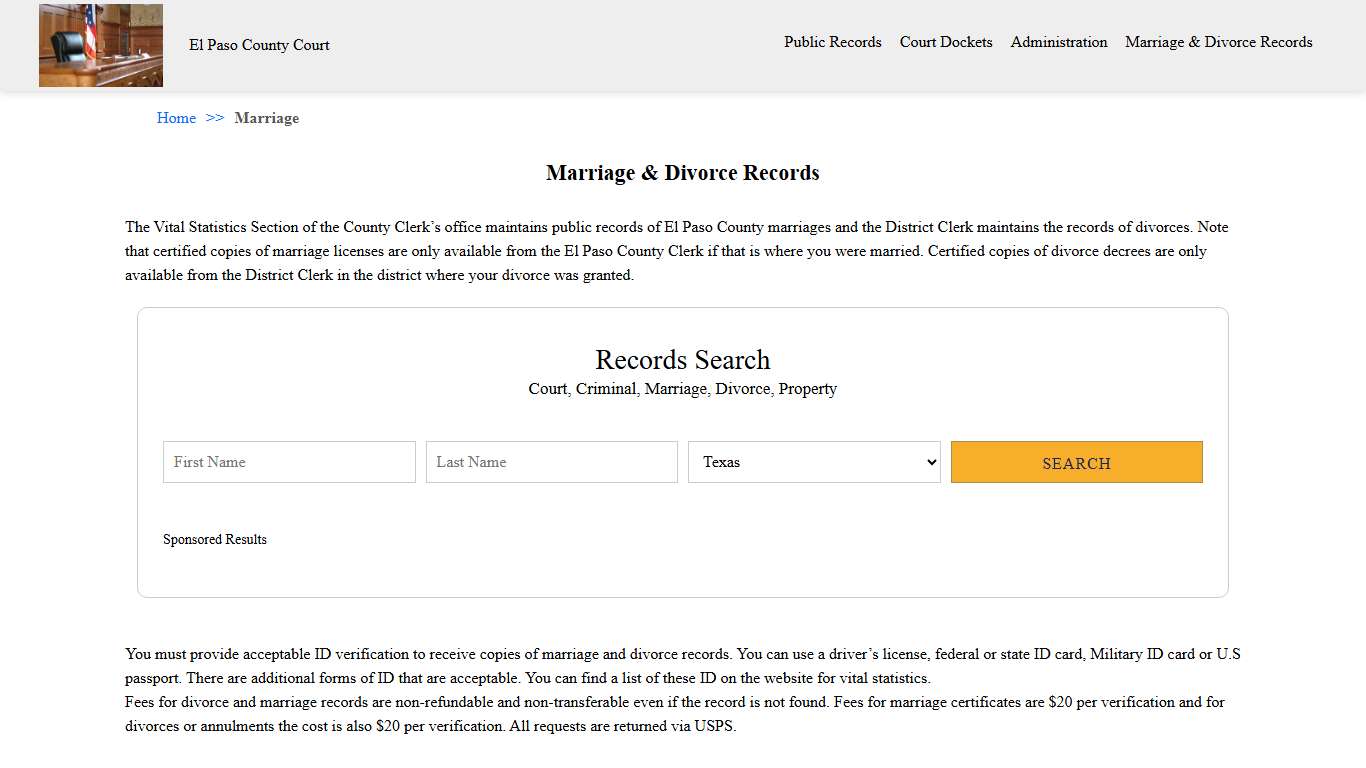1366x768 pixels.
Task: Click inside the Last Name field
Action: click(551, 462)
